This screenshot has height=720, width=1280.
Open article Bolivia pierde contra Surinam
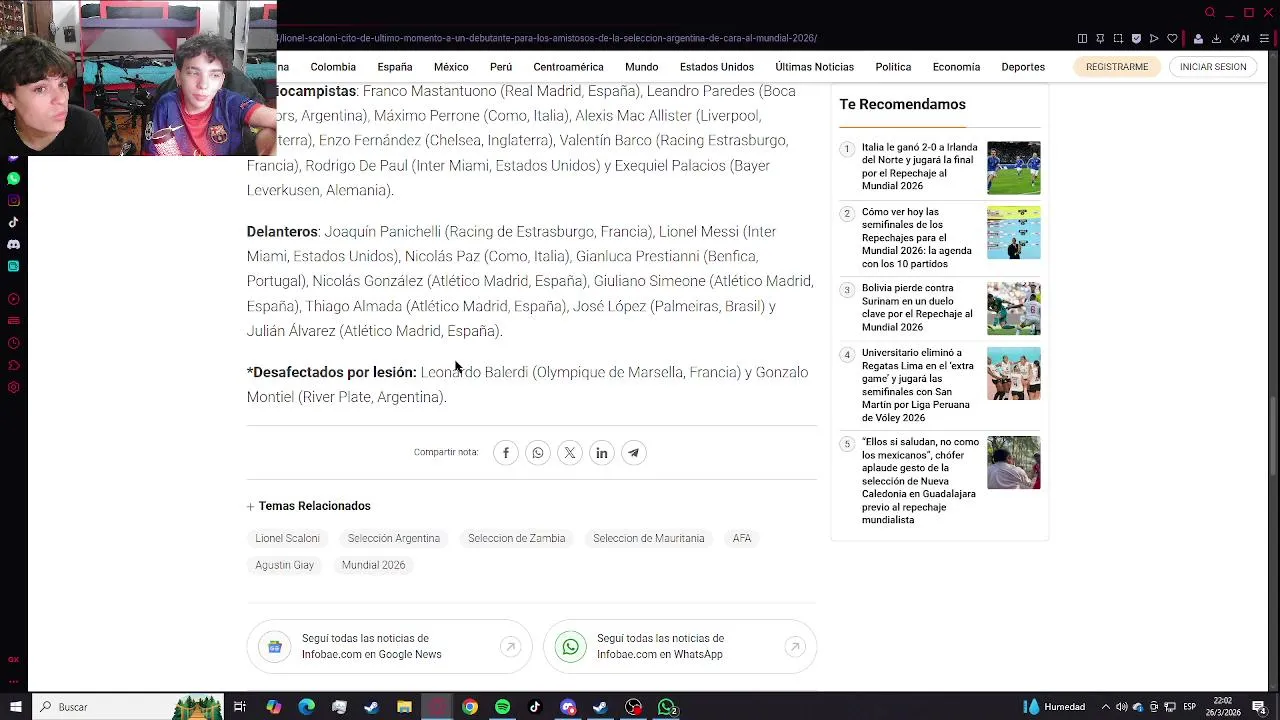coord(917,308)
